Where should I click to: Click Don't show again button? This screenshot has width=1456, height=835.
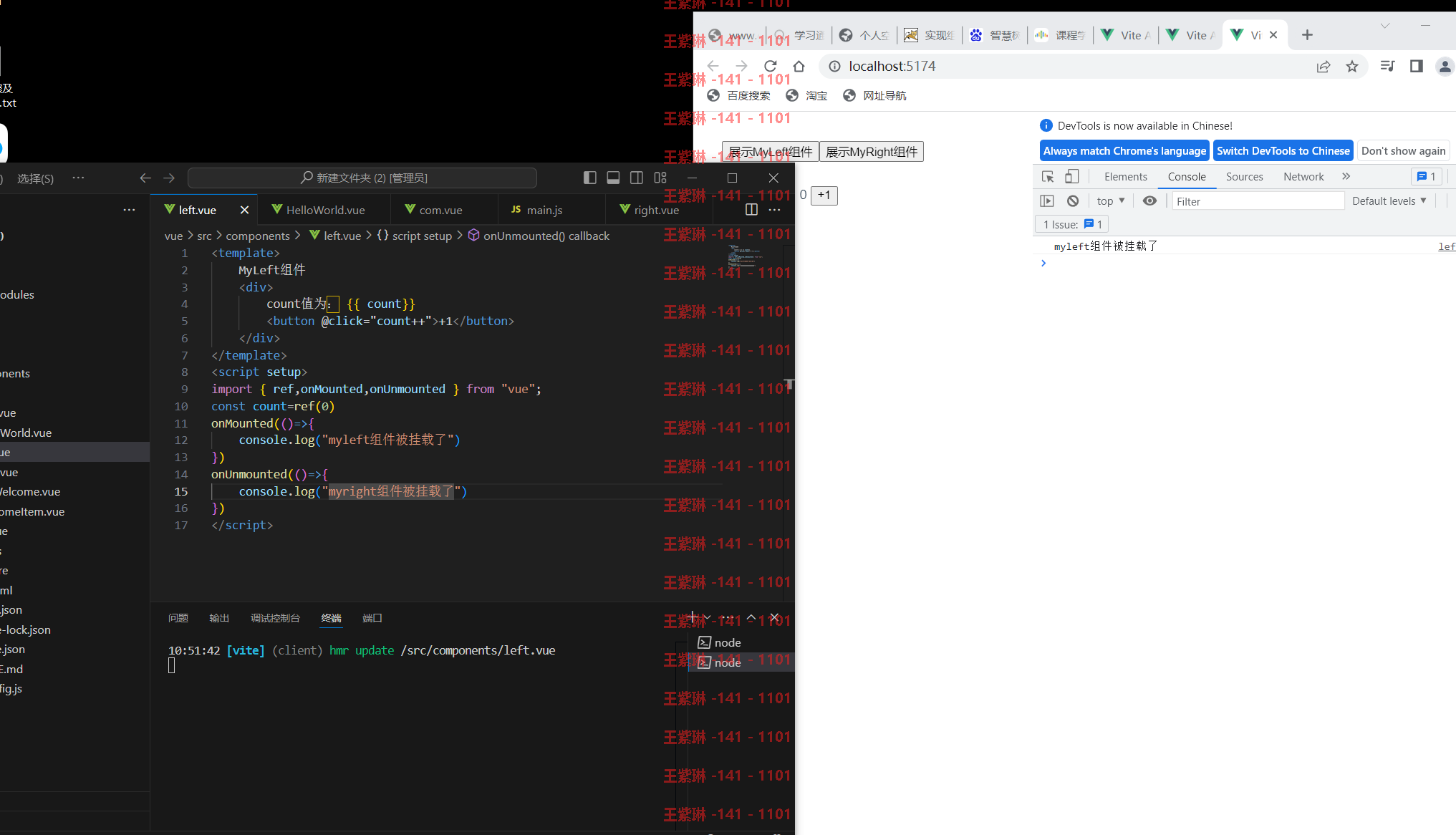(x=1403, y=151)
